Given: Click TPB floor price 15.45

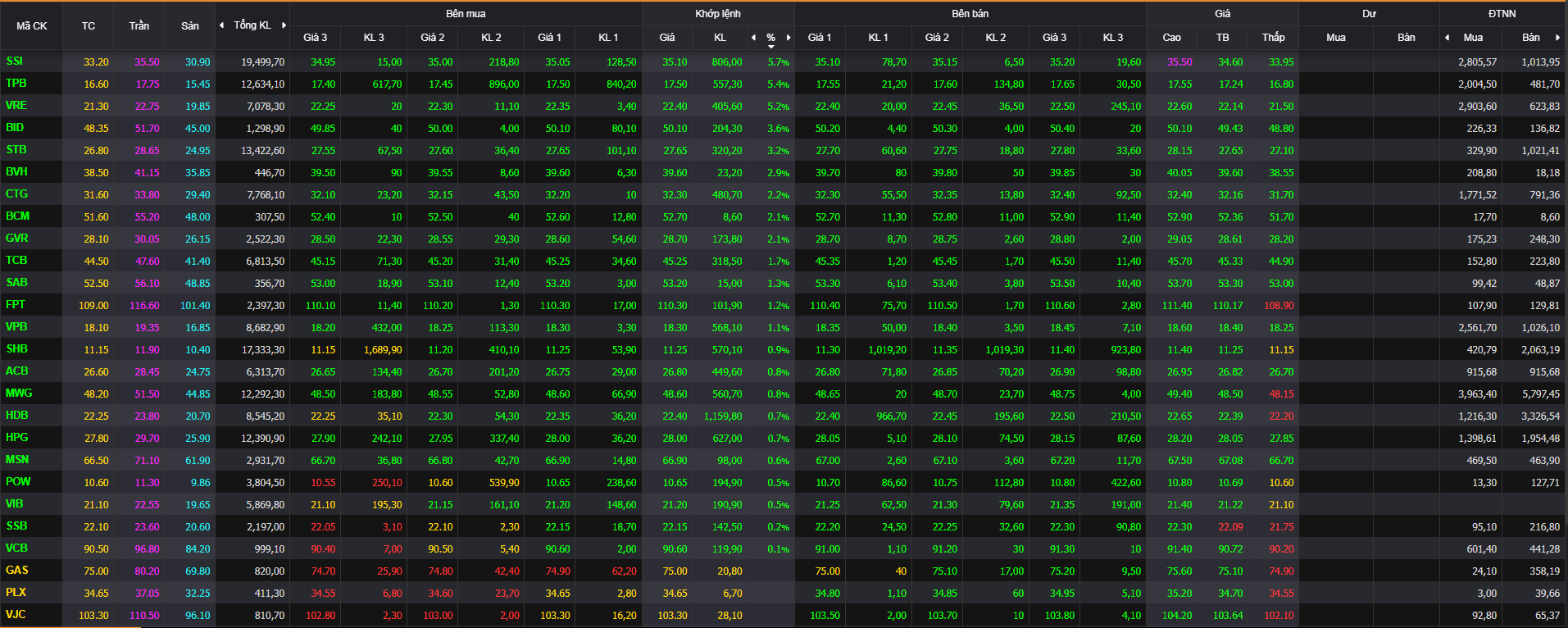Looking at the screenshot, I should click(198, 84).
